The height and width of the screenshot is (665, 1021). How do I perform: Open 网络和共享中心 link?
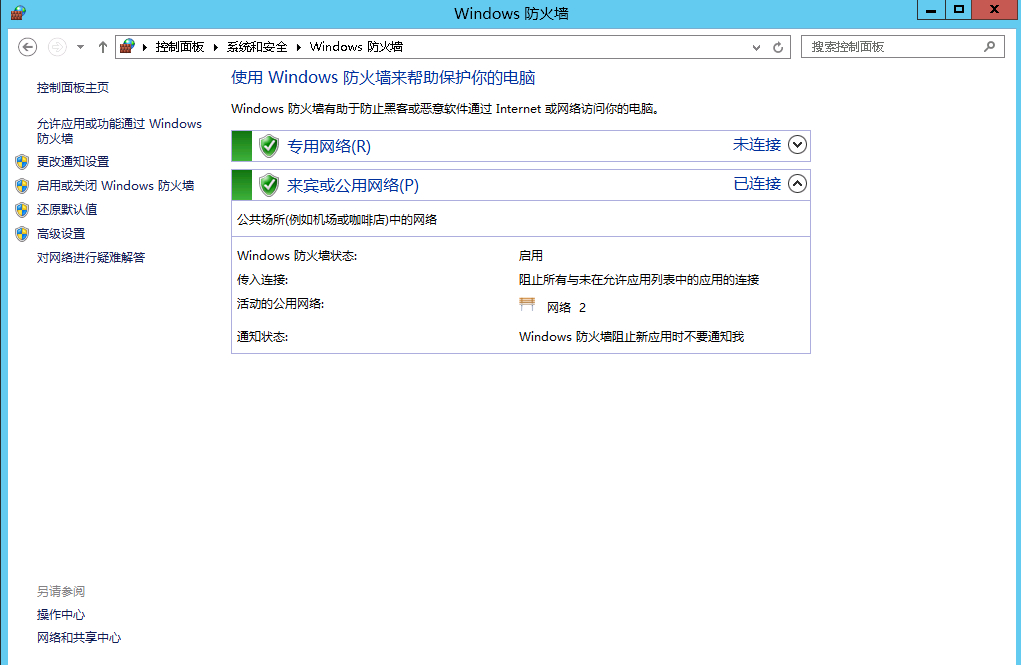tap(79, 638)
